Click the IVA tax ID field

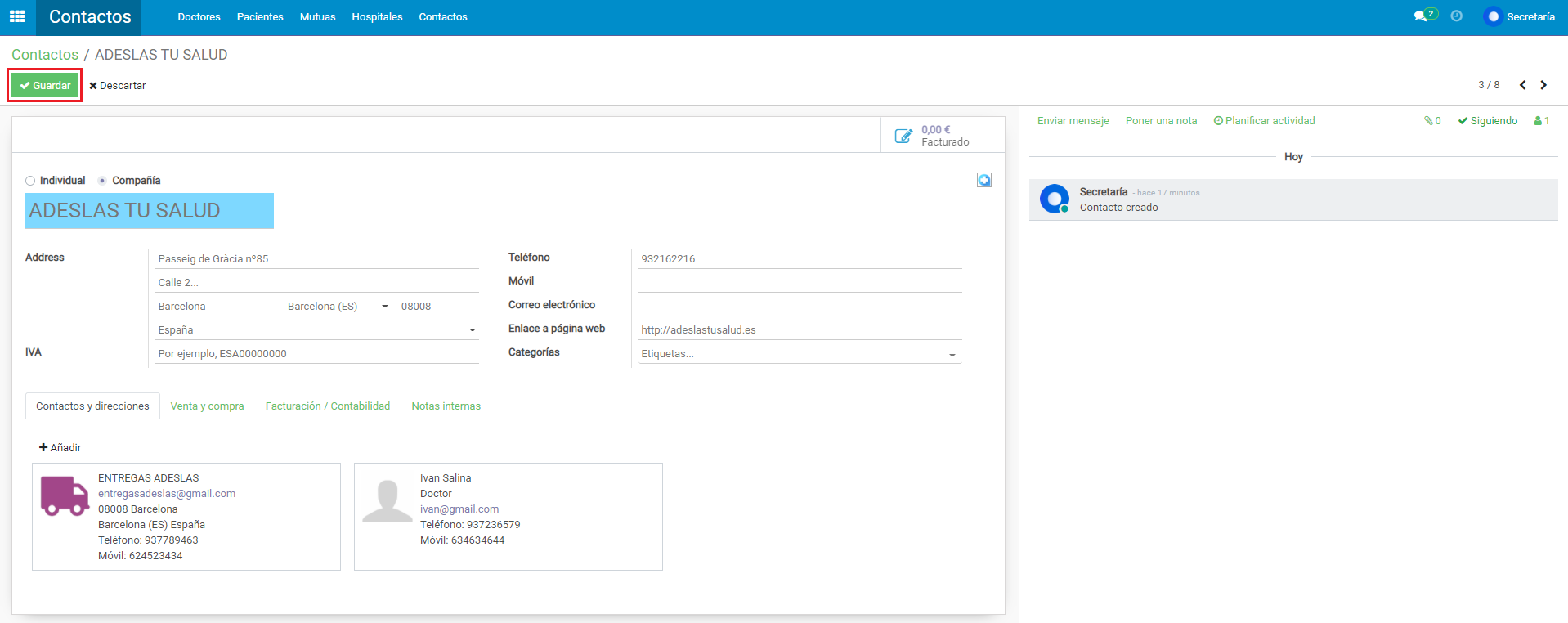pos(317,354)
